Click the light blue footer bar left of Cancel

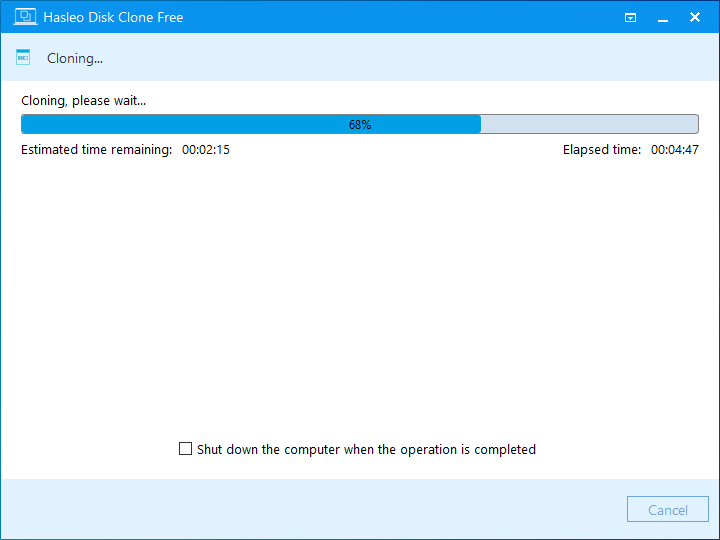(x=300, y=510)
